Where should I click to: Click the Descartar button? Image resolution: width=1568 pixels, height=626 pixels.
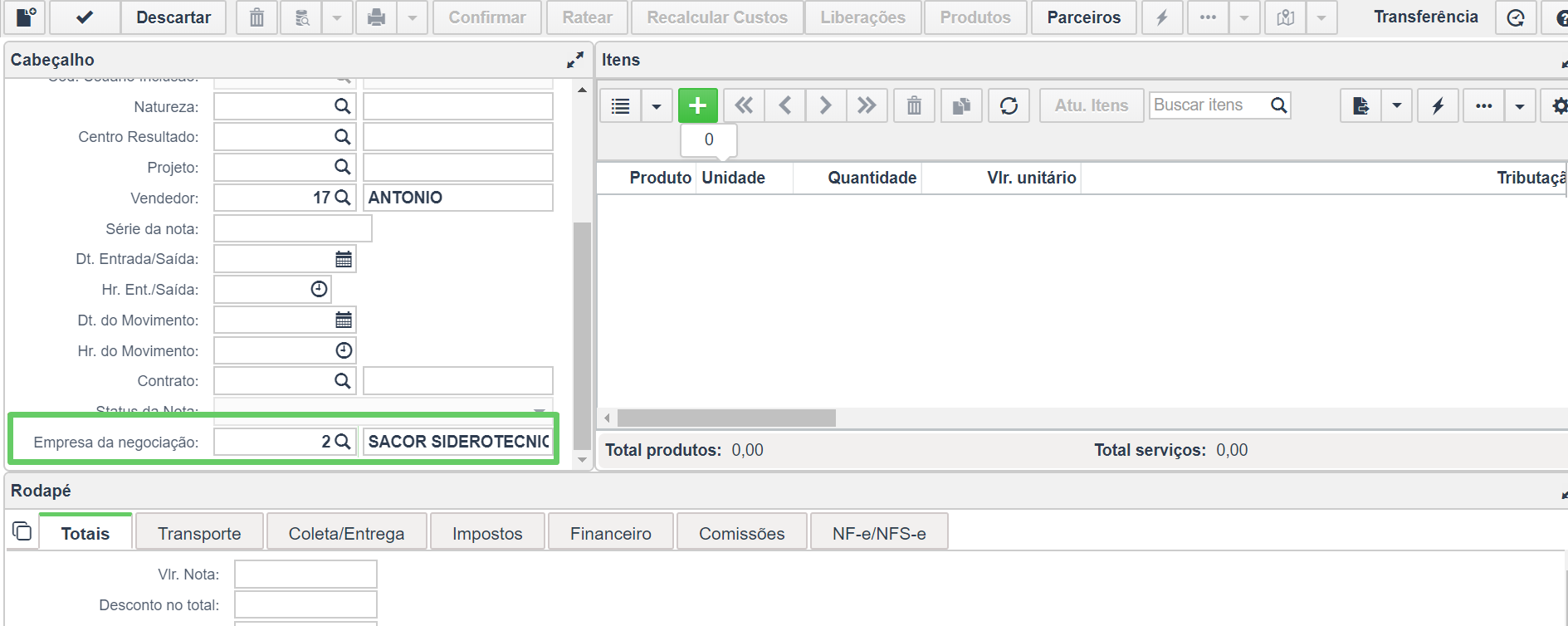(173, 17)
